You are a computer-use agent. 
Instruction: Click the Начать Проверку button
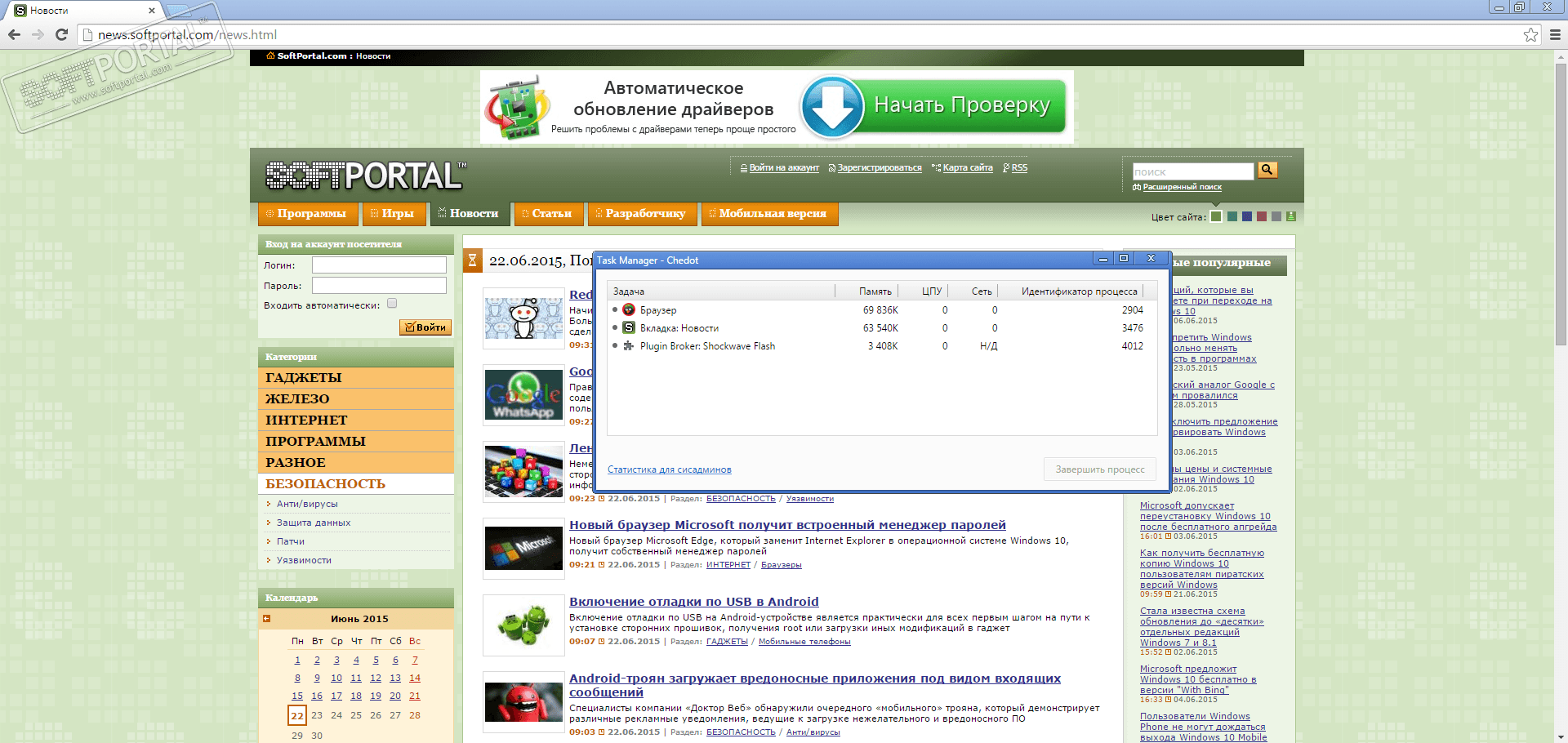tap(962, 105)
